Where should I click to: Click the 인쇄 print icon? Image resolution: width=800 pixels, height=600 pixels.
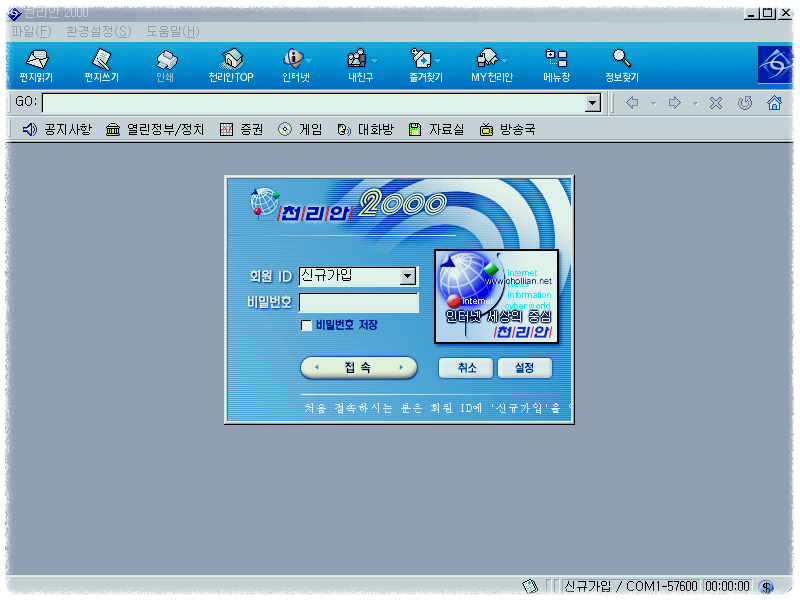point(165,66)
